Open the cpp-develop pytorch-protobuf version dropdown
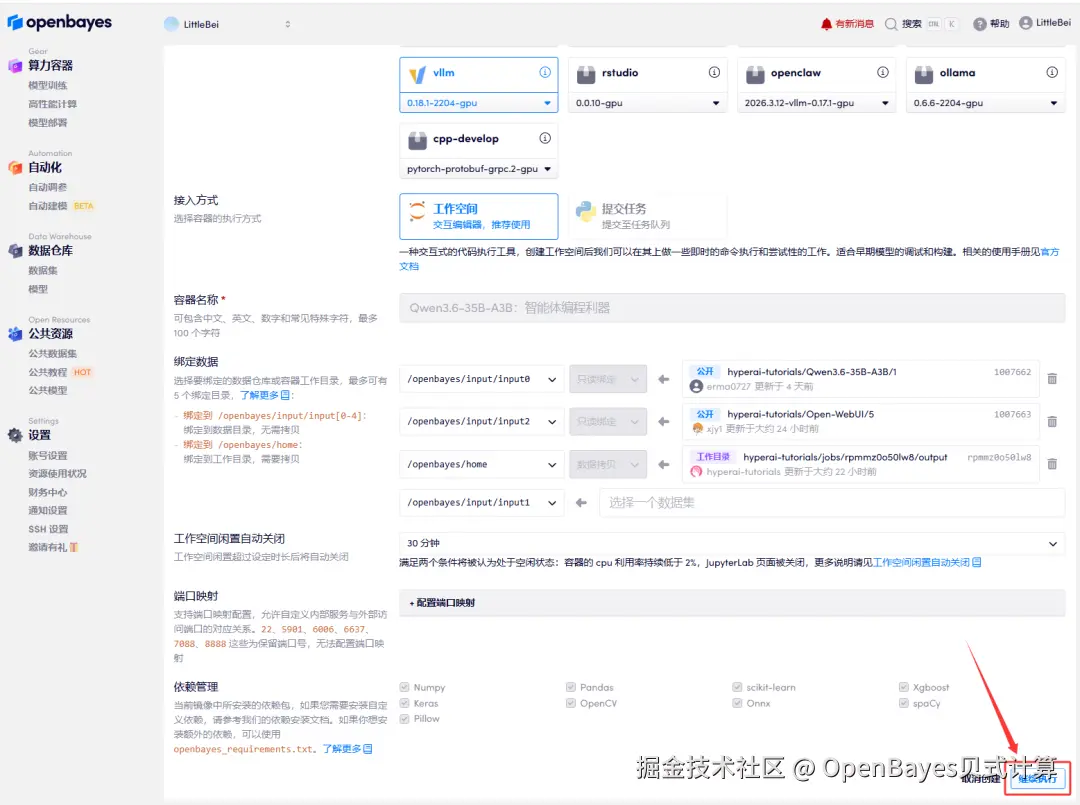The width and height of the screenshot is (1080, 805). point(479,169)
